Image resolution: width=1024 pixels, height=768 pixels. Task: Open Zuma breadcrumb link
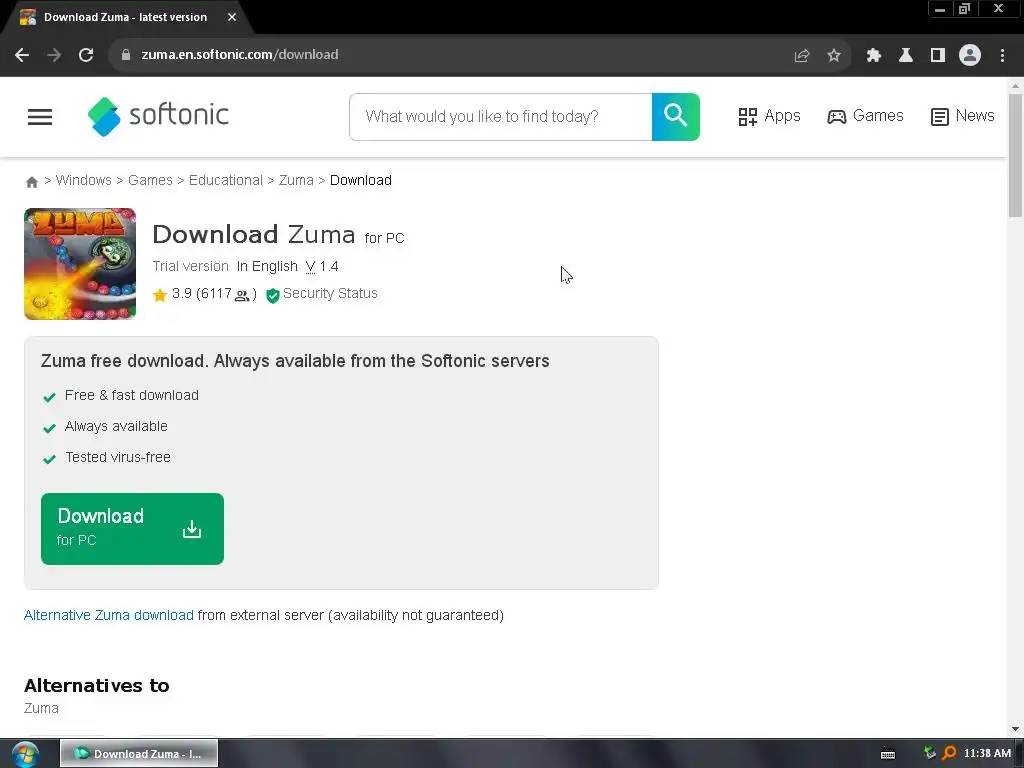(x=296, y=180)
